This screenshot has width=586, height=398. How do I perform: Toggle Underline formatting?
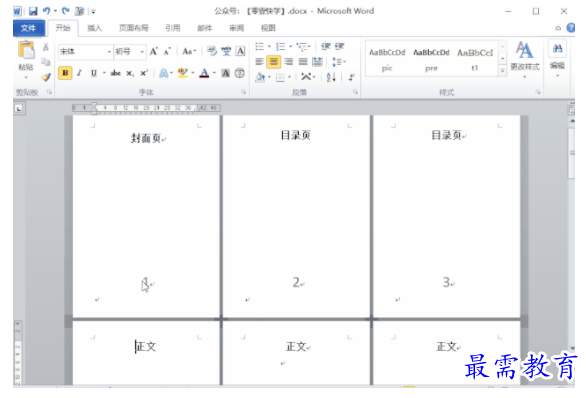click(x=93, y=73)
